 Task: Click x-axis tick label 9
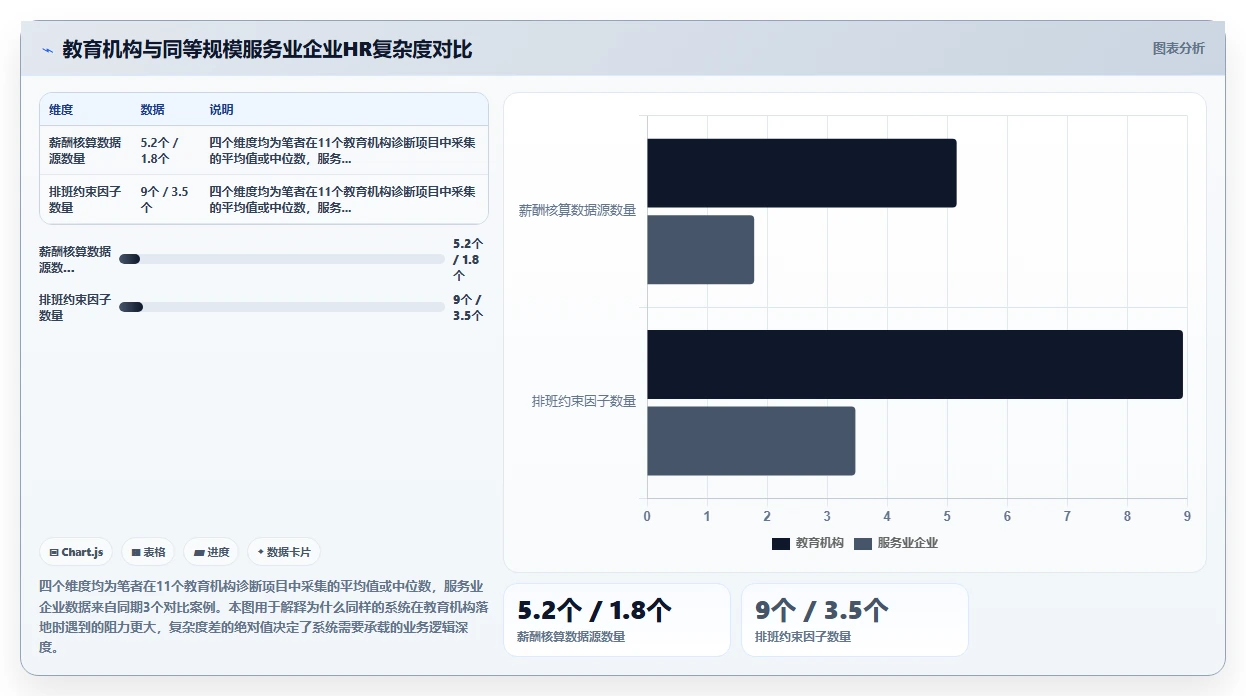[1187, 517]
